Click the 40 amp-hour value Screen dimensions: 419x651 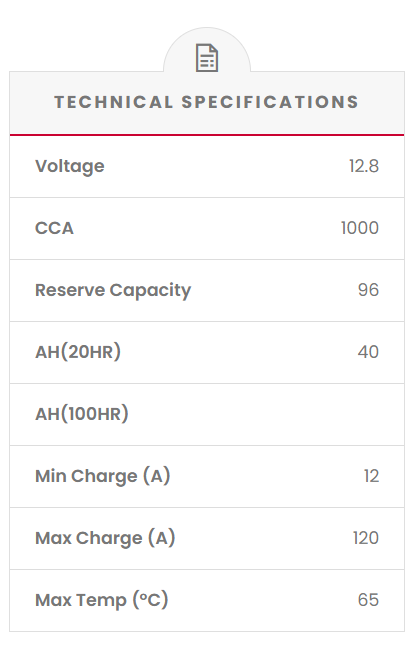(x=368, y=352)
